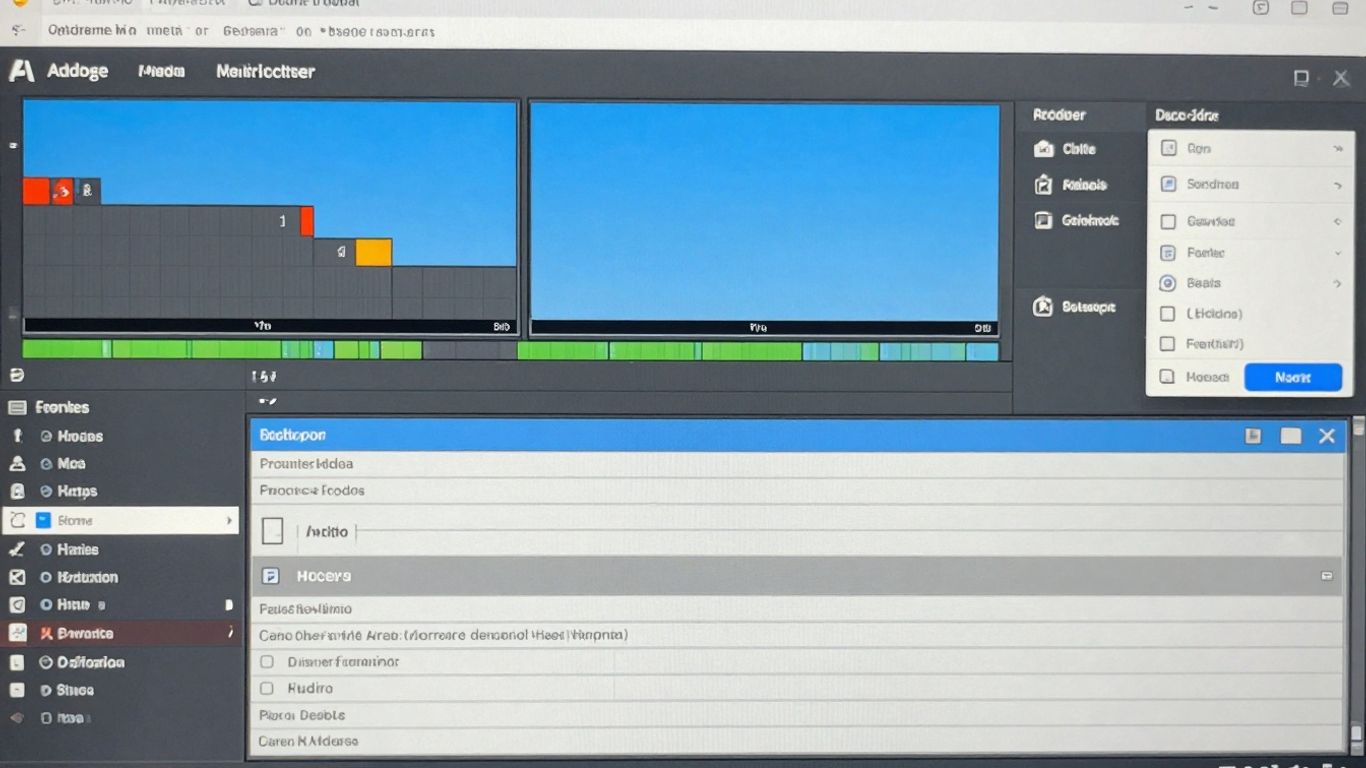
Task: Select the blue Storma icon in the sidebar
Action: click(40, 519)
